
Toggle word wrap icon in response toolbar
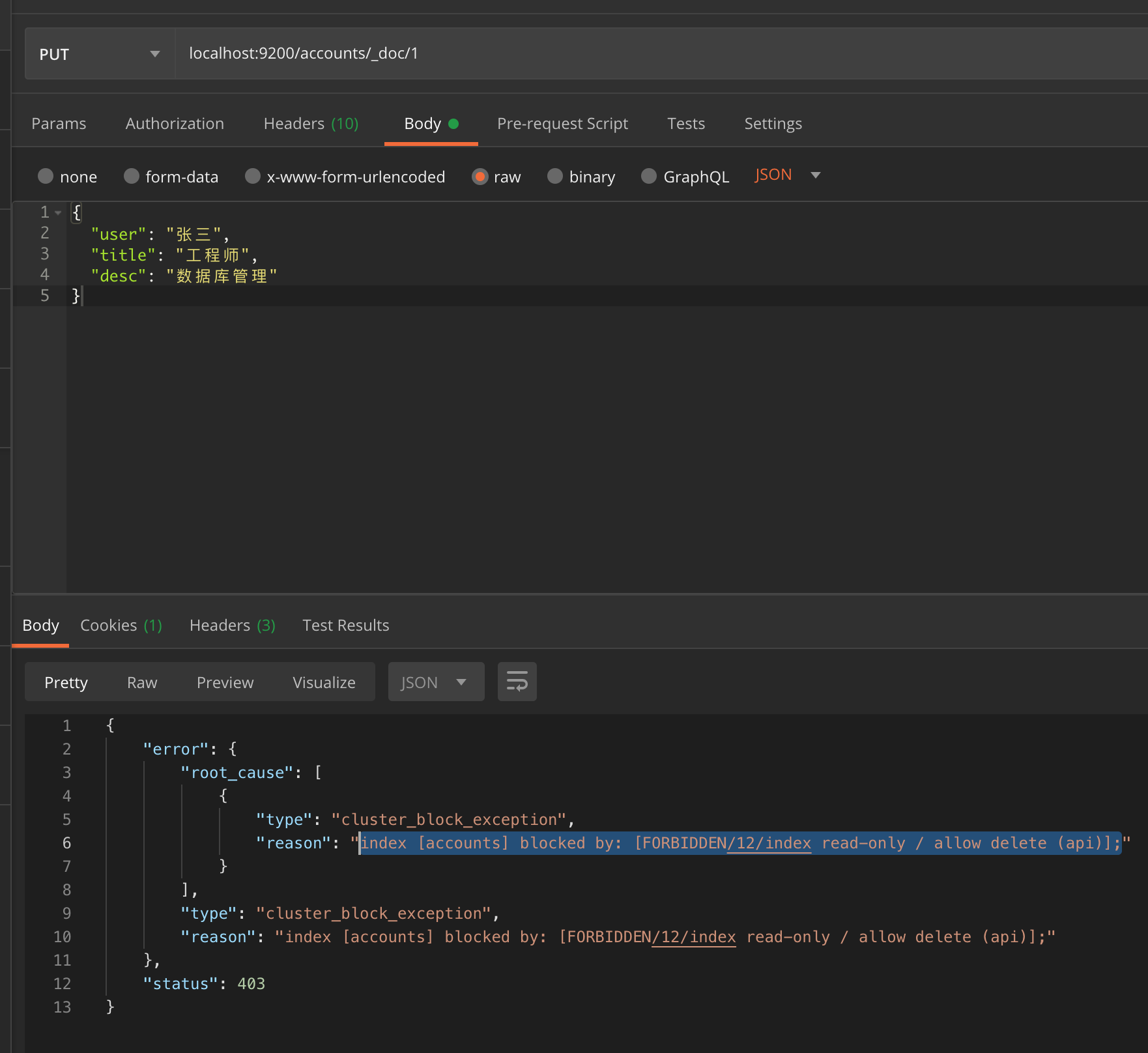click(x=517, y=682)
